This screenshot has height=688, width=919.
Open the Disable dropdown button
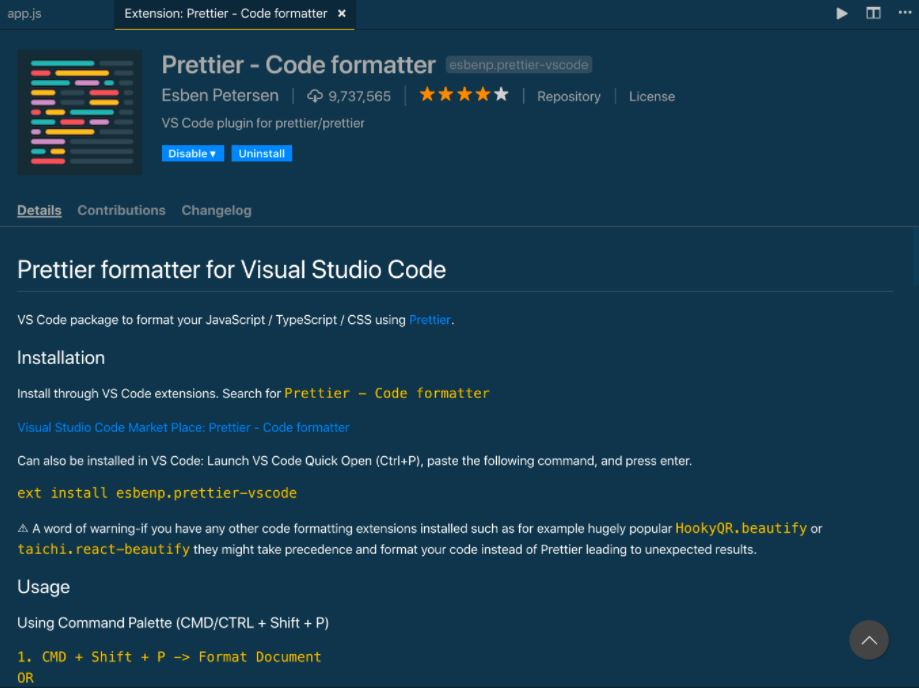pyautogui.click(x=193, y=154)
